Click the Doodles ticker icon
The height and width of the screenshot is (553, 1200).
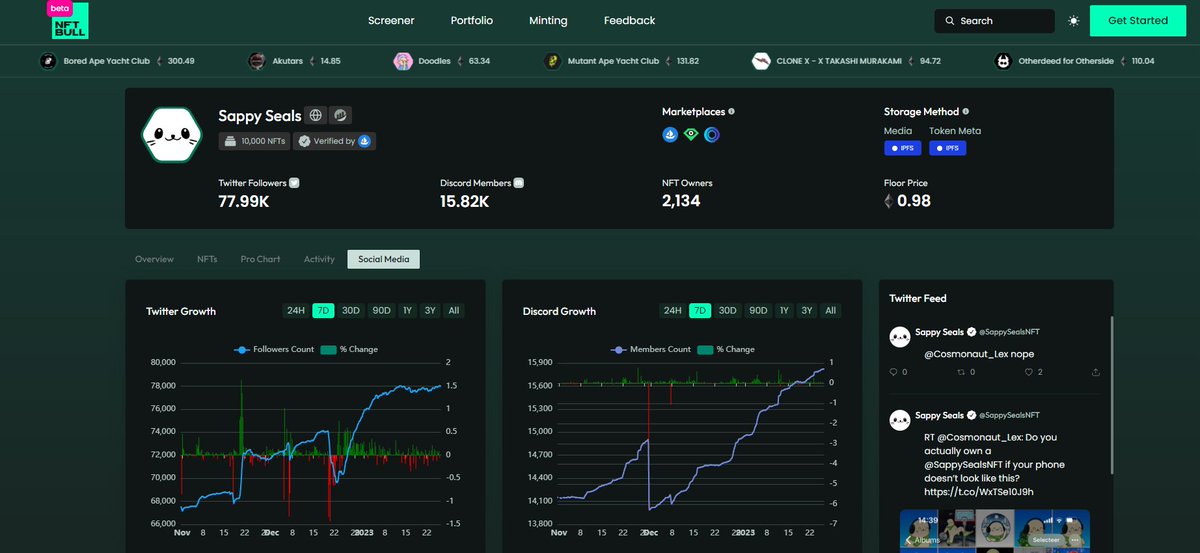point(403,61)
